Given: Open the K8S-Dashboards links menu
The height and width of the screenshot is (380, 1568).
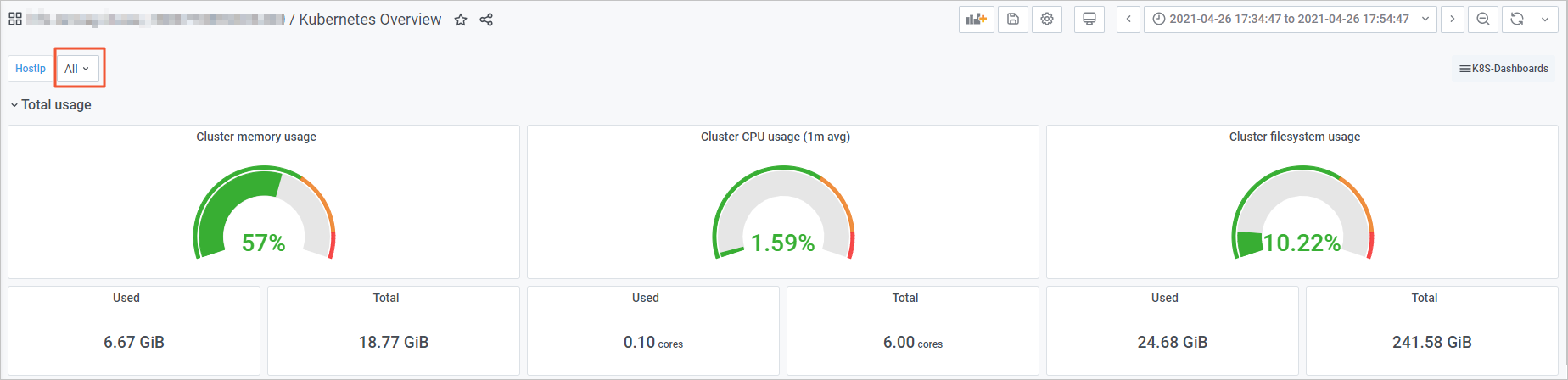Looking at the screenshot, I should click(1504, 69).
